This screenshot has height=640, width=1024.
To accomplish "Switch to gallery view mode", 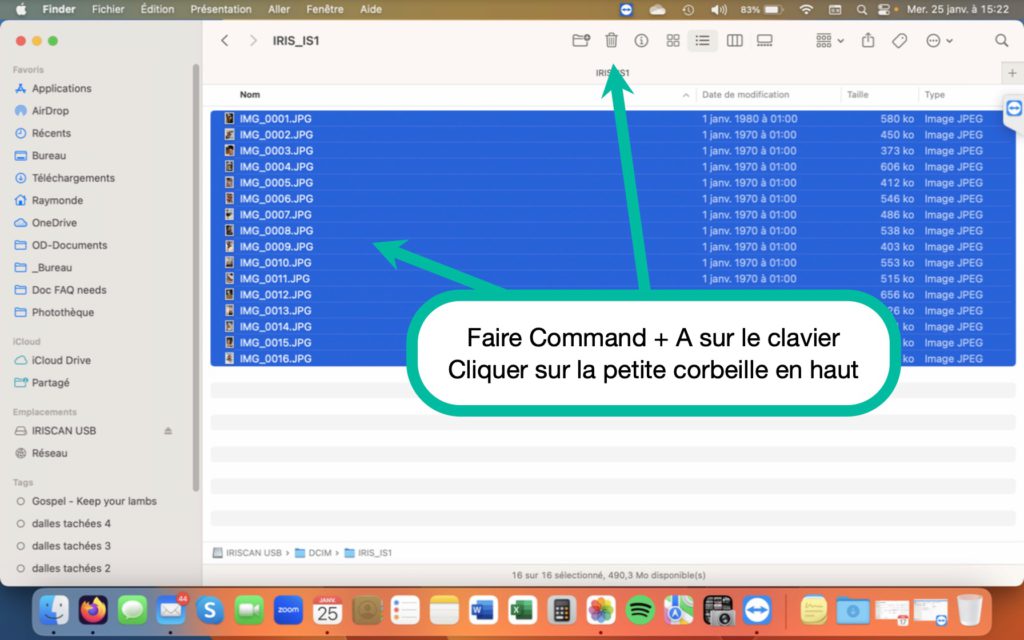I will tap(765, 41).
